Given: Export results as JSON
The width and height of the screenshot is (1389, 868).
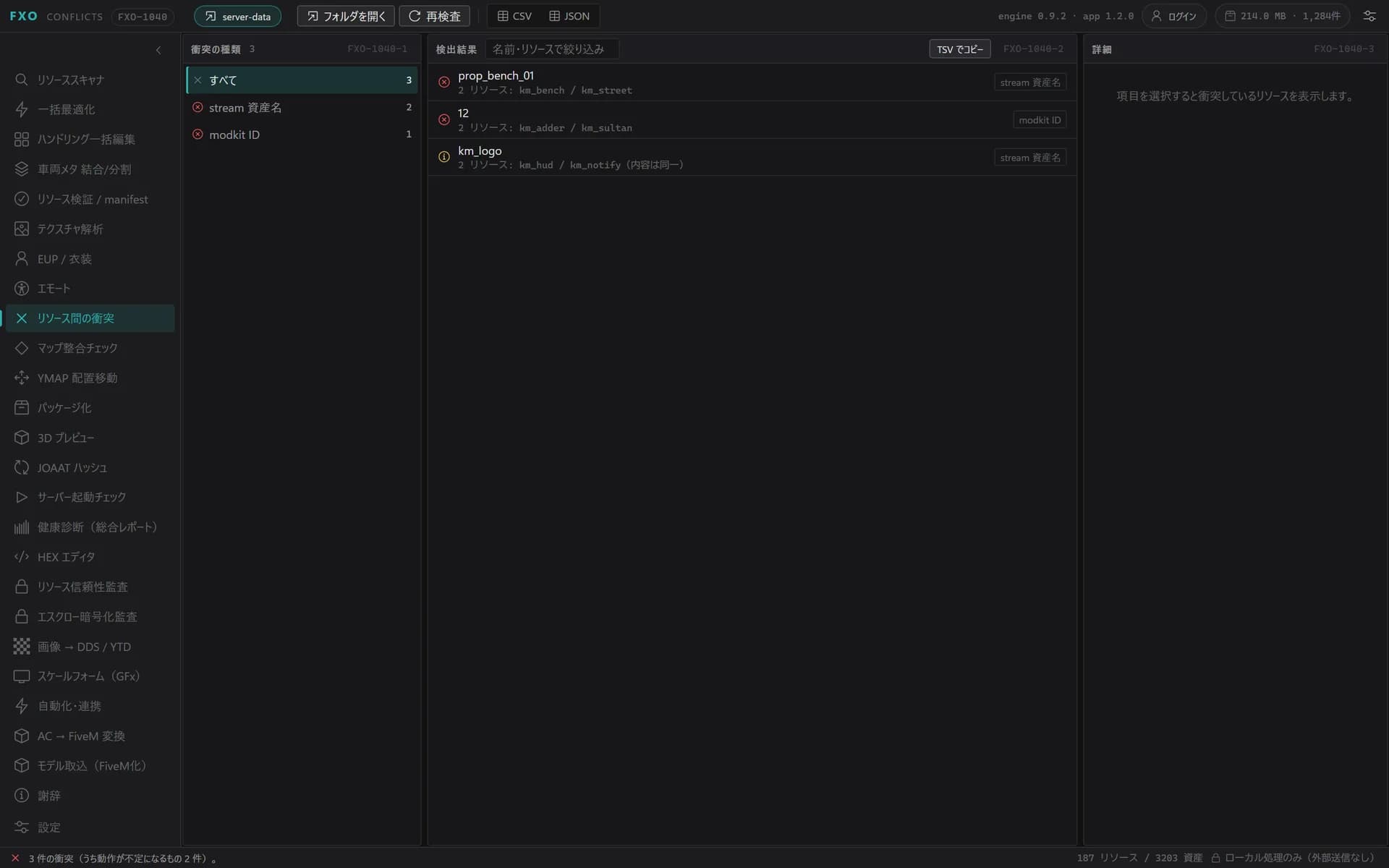Looking at the screenshot, I should click(x=569, y=16).
